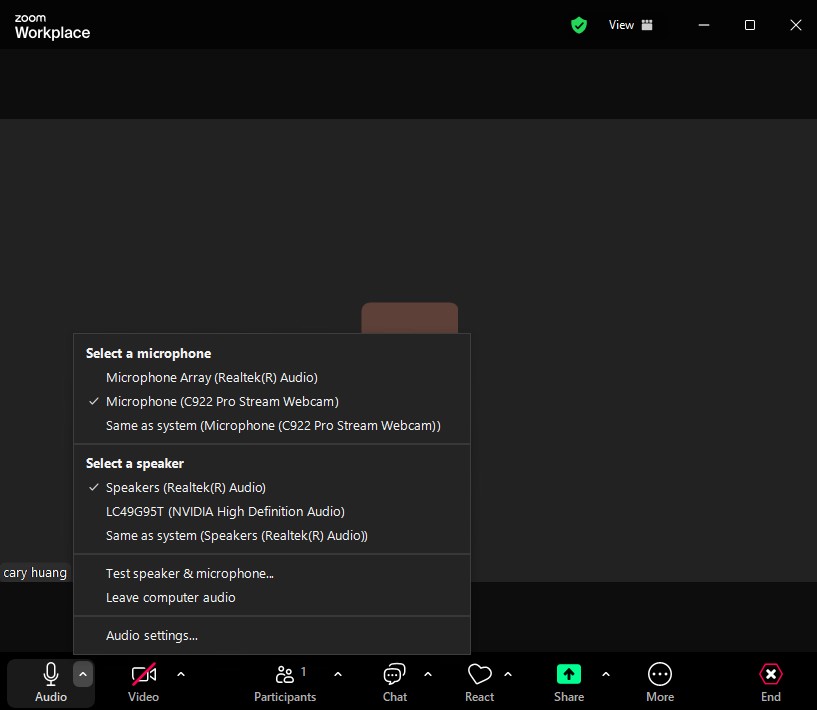Choose Test speaker & microphone...
Image resolution: width=817 pixels, height=710 pixels.
(190, 574)
